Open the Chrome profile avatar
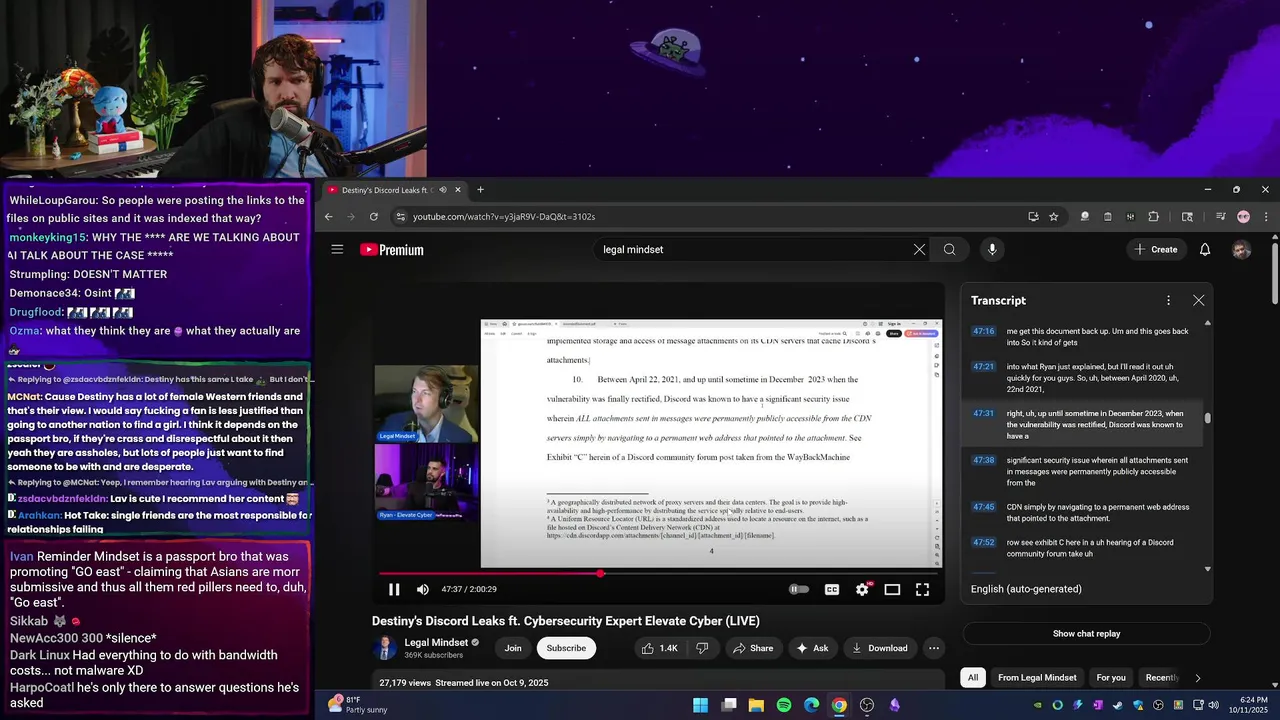The width and height of the screenshot is (1280, 720). click(x=1244, y=216)
